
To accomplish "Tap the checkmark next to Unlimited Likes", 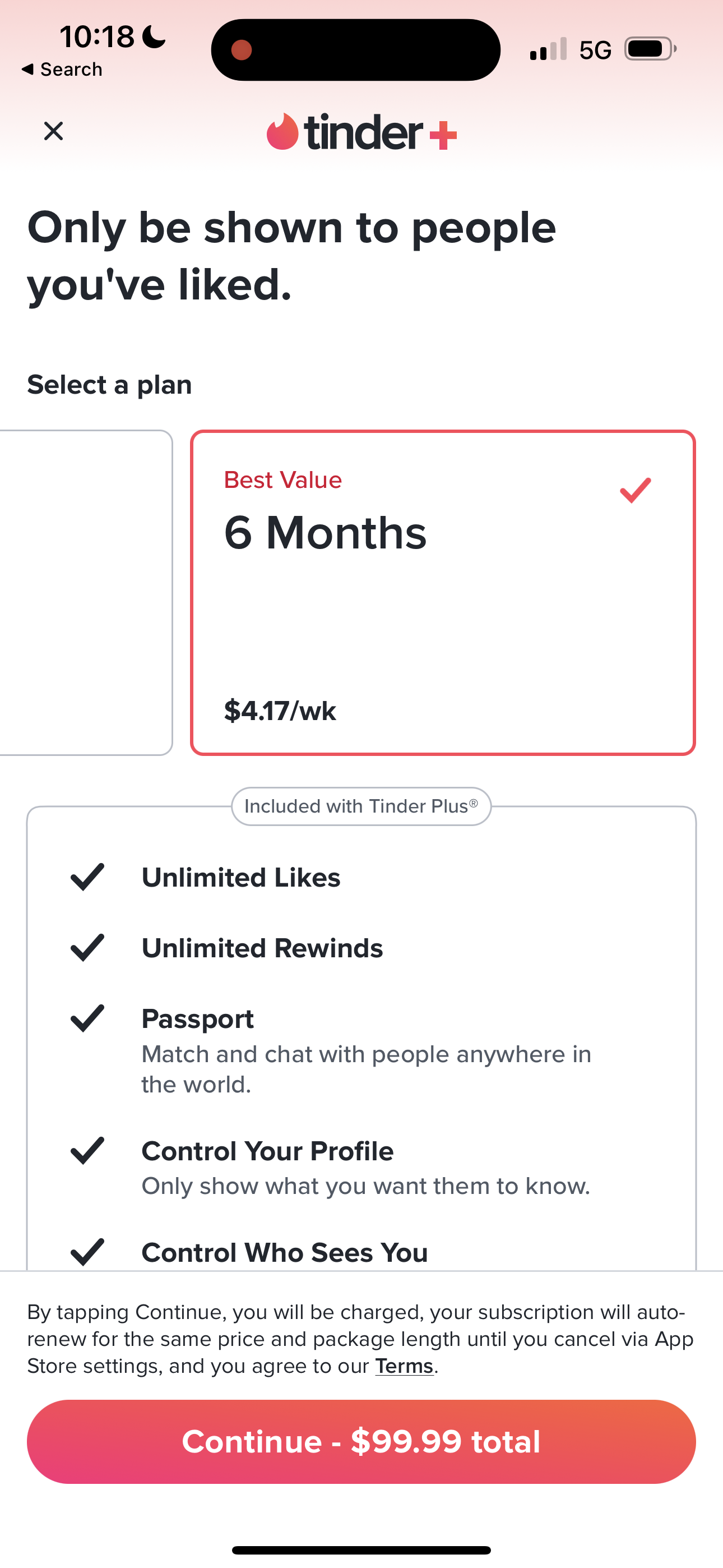I will [87, 877].
